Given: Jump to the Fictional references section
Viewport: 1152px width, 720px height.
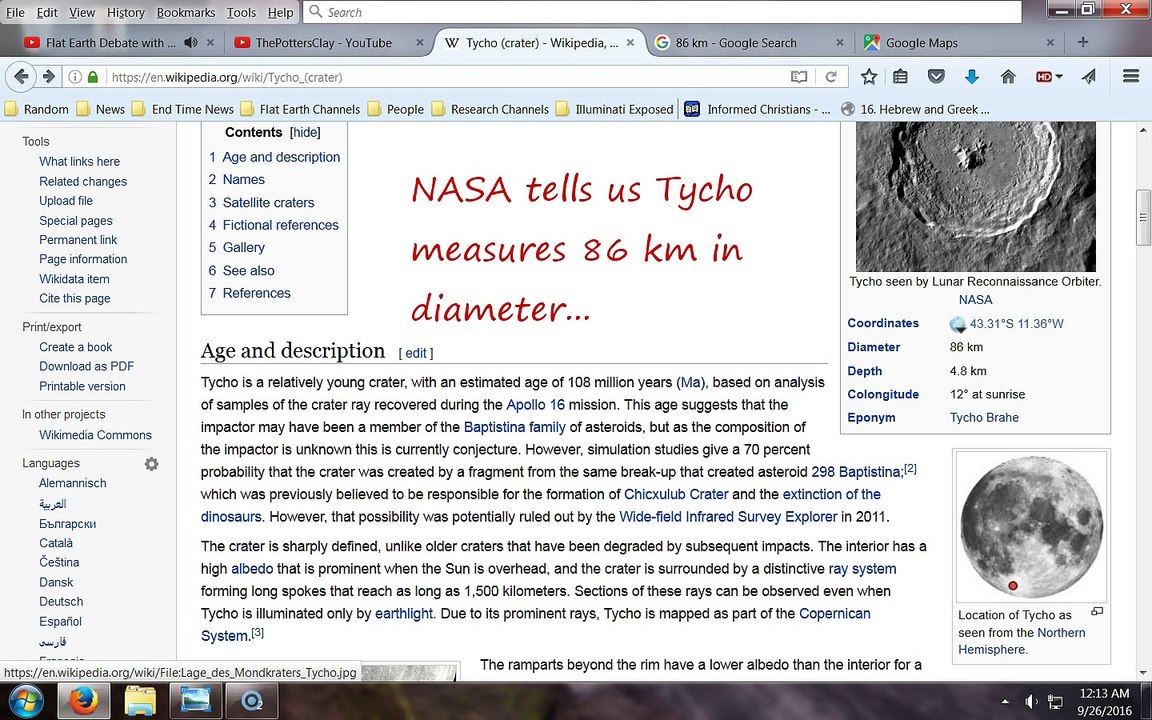Looking at the screenshot, I should pyautogui.click(x=281, y=225).
